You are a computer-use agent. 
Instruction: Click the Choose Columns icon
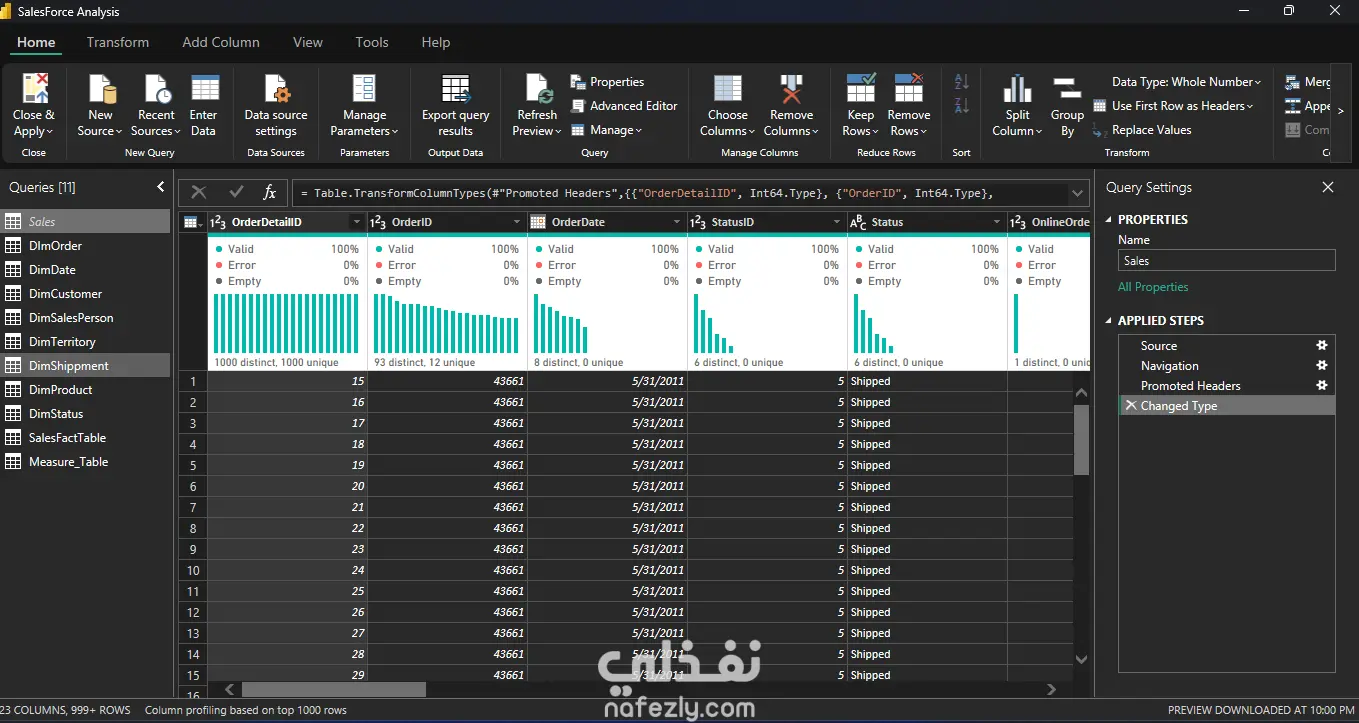pyautogui.click(x=728, y=89)
